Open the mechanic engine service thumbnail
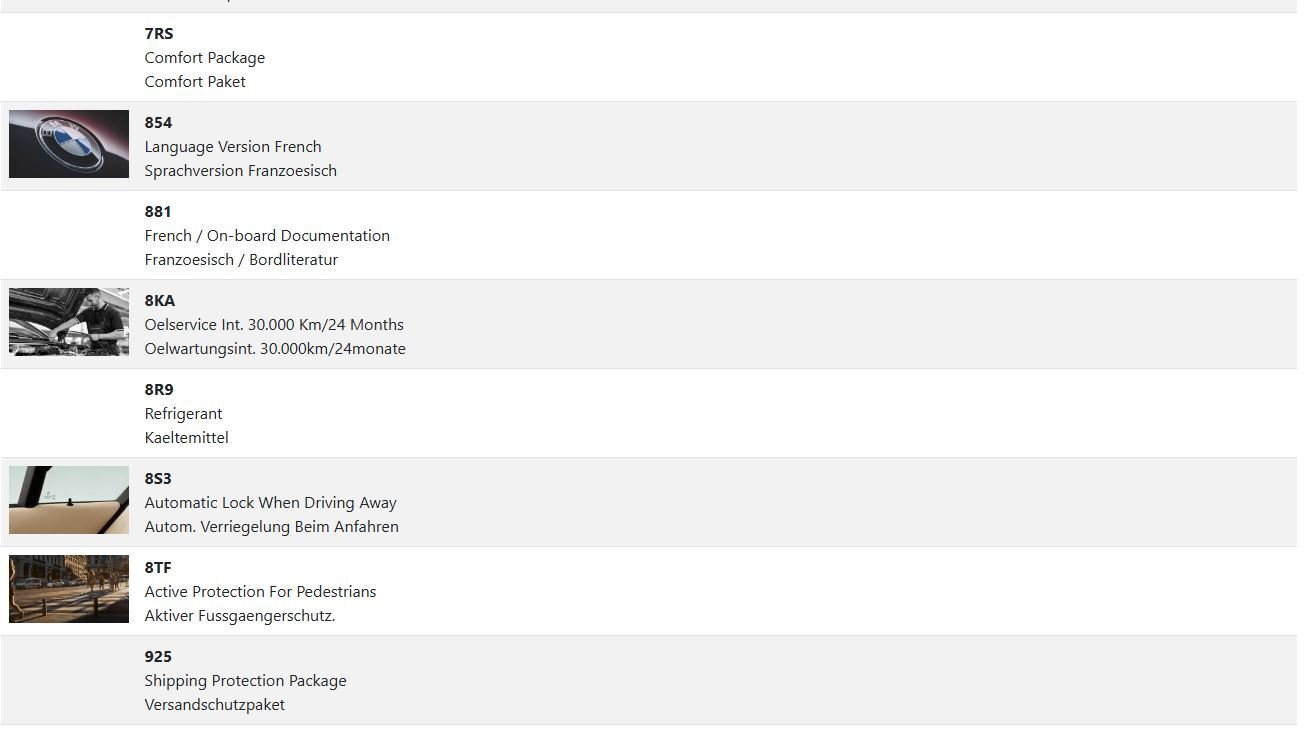 tap(69, 322)
